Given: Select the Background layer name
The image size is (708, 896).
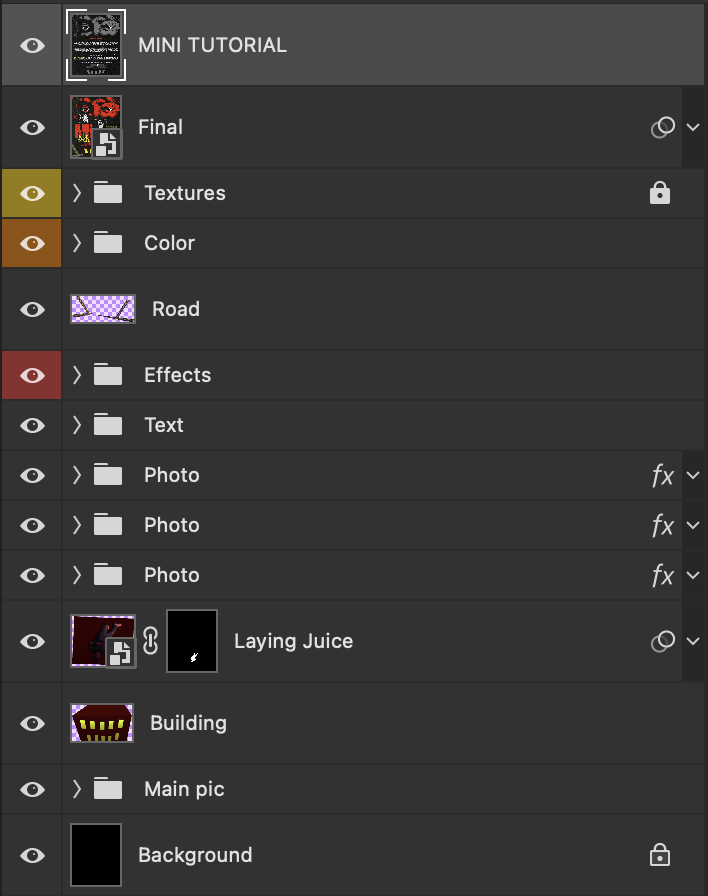Looking at the screenshot, I should click(195, 855).
